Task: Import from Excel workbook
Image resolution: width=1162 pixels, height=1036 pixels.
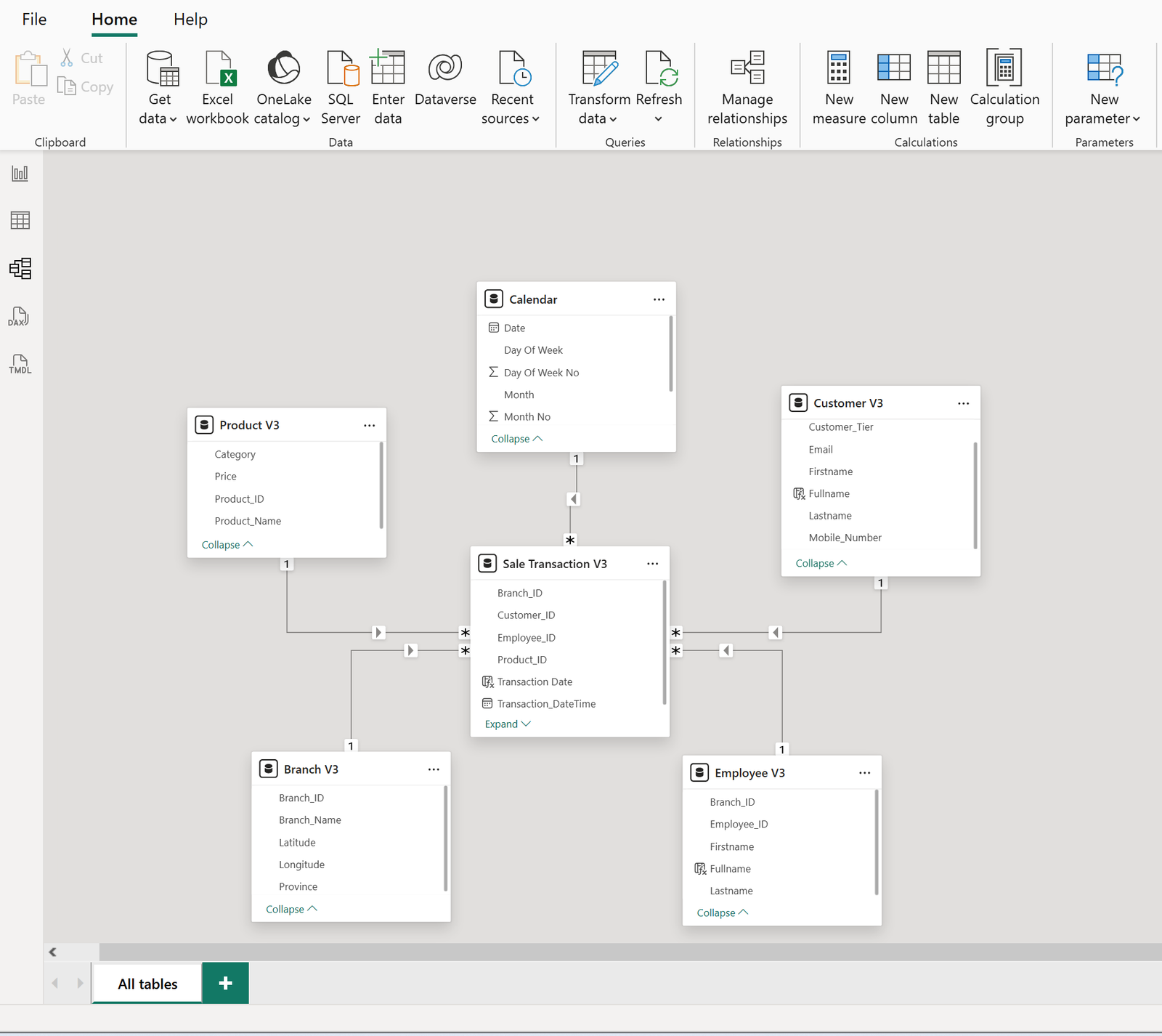Action: coord(217,88)
